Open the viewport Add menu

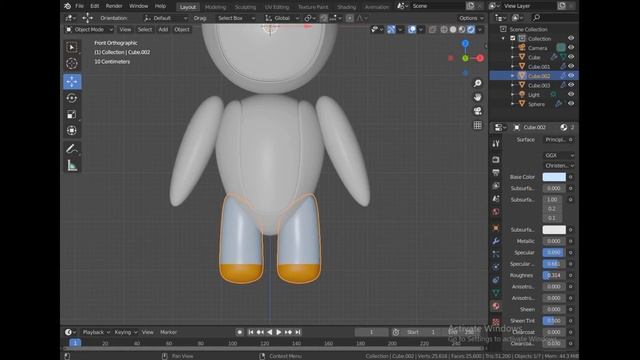coord(163,29)
